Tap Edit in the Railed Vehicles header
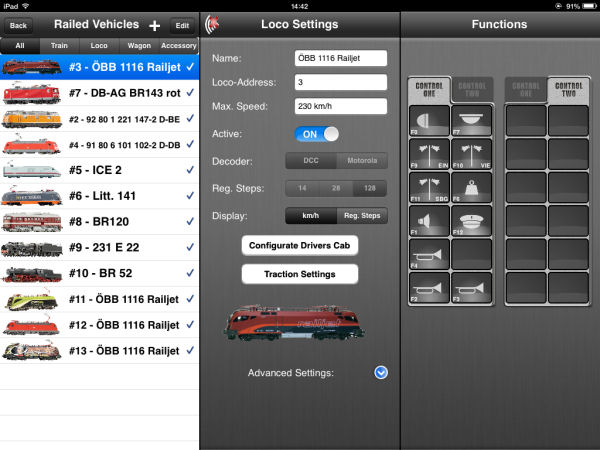 point(182,26)
